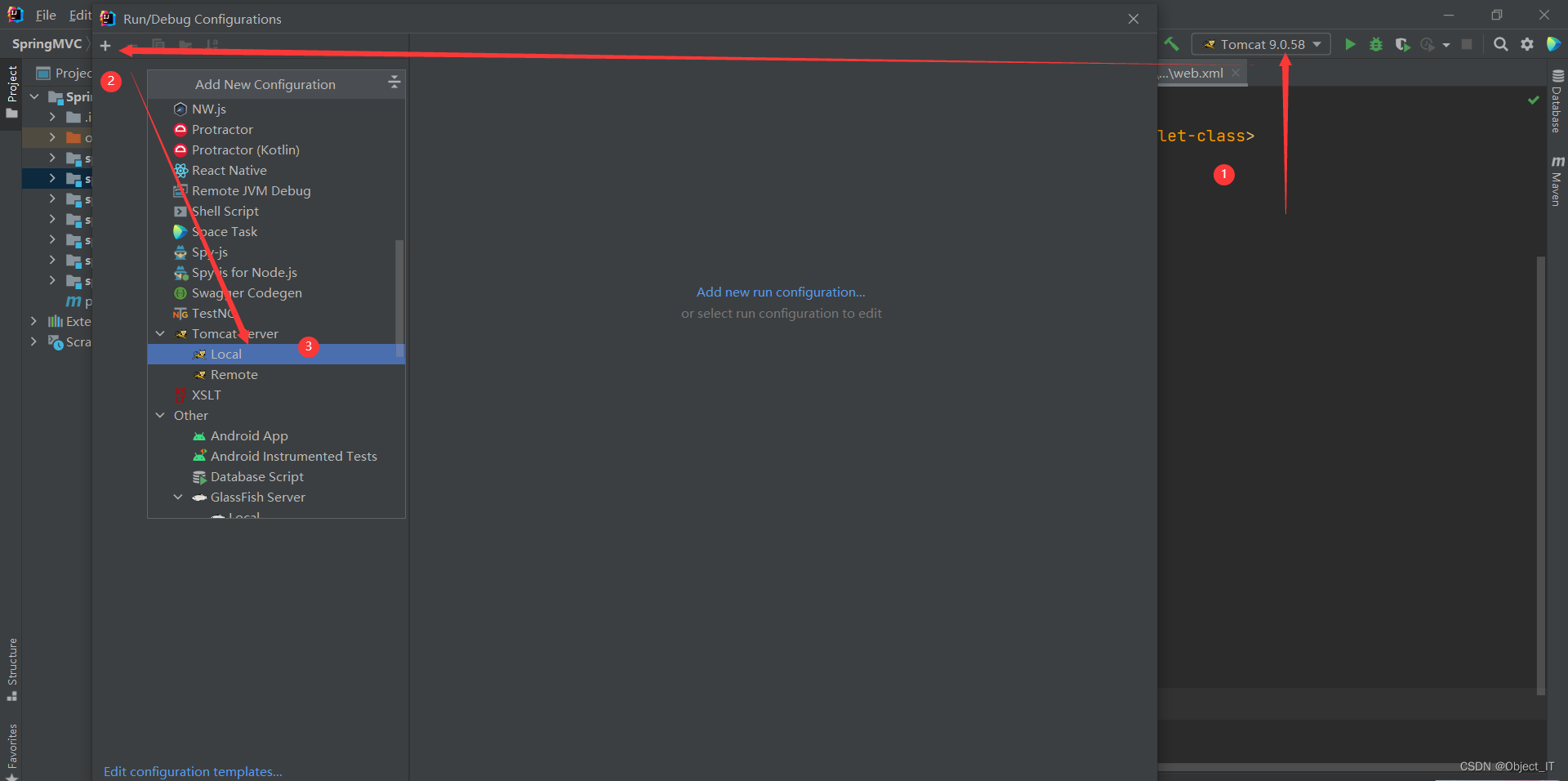The height and width of the screenshot is (781, 1568).
Task: Collapse the SpringMVC project root node
Action: 34,96
